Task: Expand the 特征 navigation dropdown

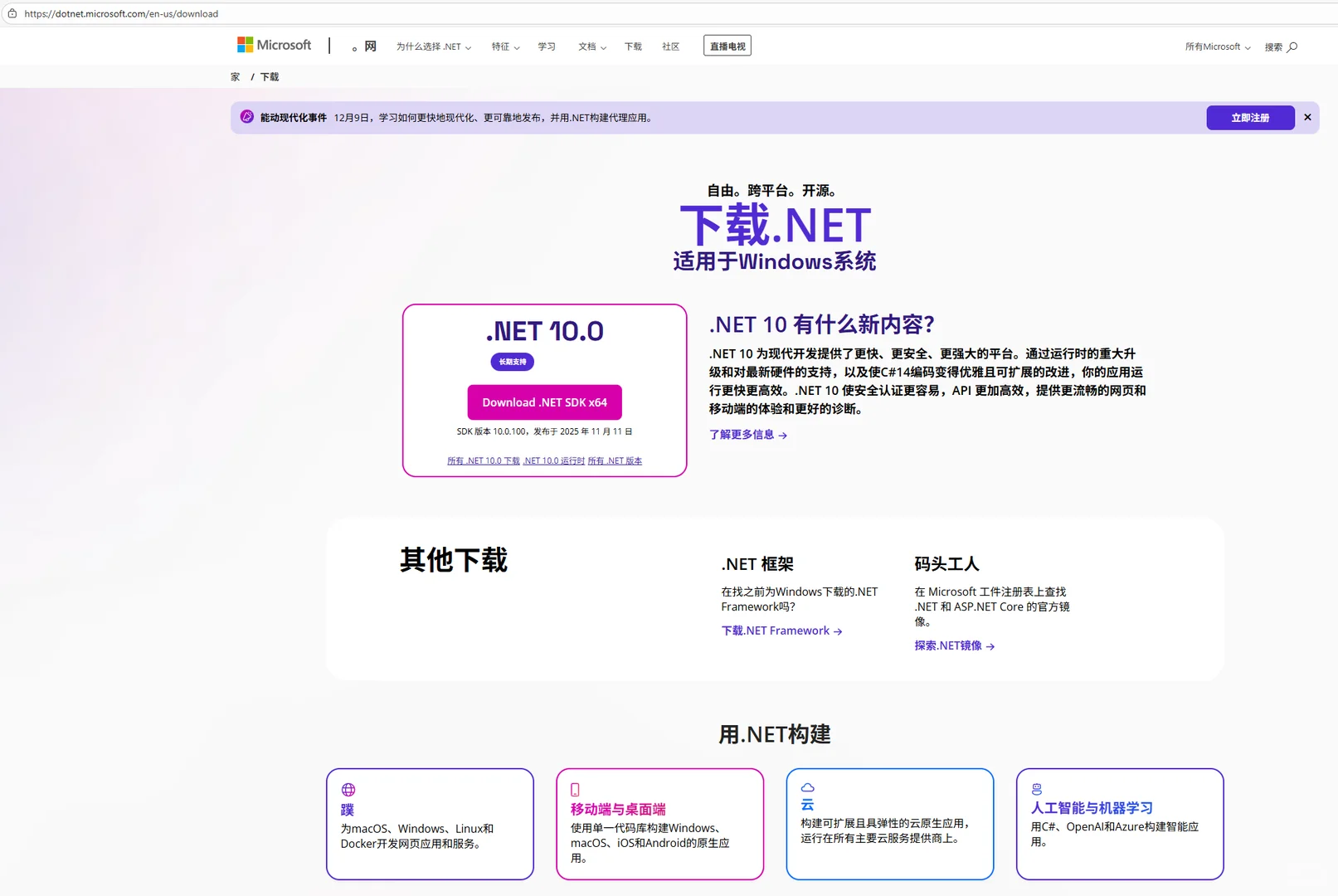Action: point(504,46)
